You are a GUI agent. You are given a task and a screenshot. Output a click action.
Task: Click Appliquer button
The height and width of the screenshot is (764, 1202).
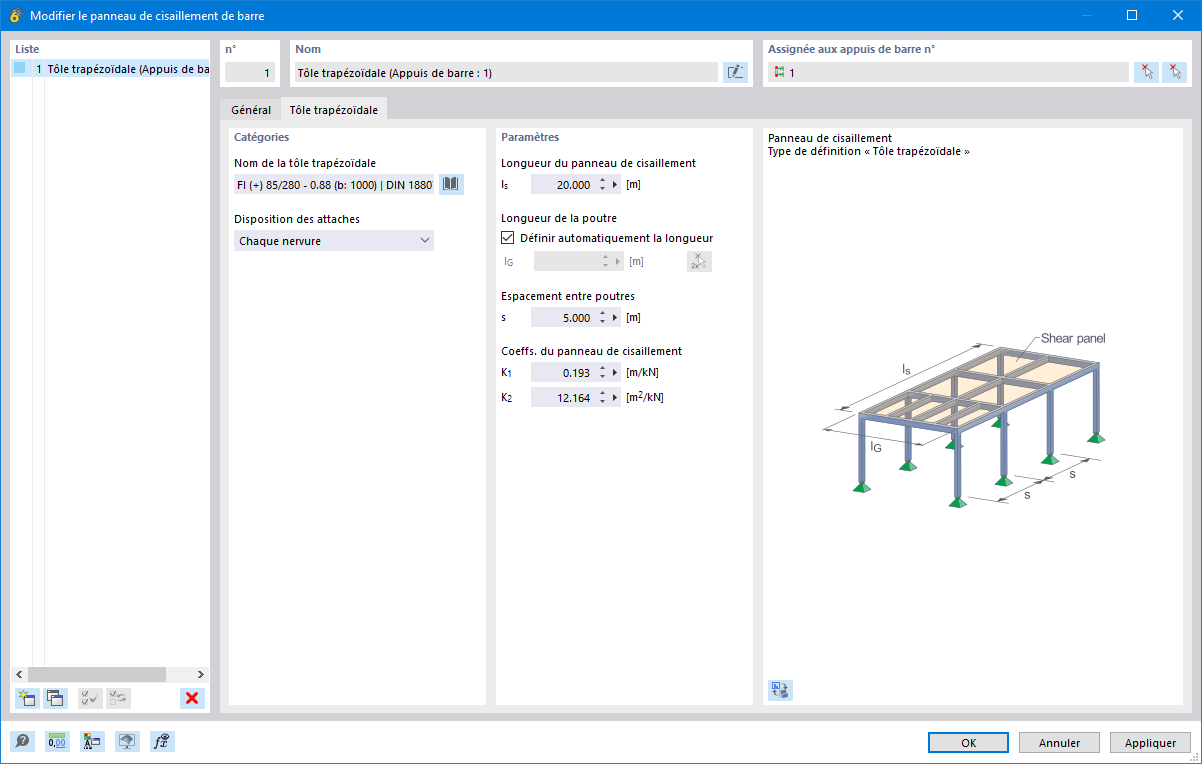coord(1150,743)
